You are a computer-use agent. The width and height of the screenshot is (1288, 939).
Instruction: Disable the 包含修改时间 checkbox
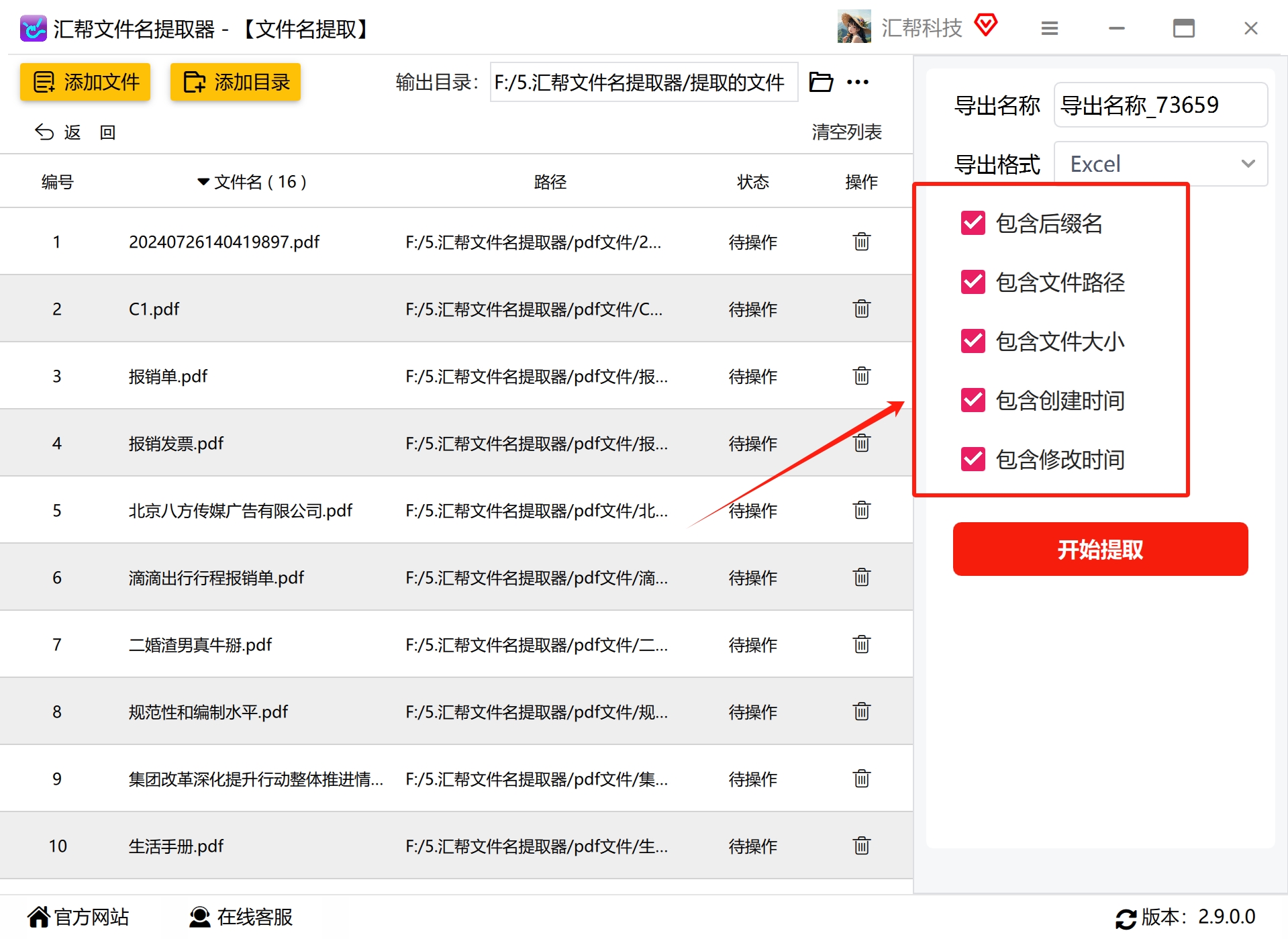973,459
